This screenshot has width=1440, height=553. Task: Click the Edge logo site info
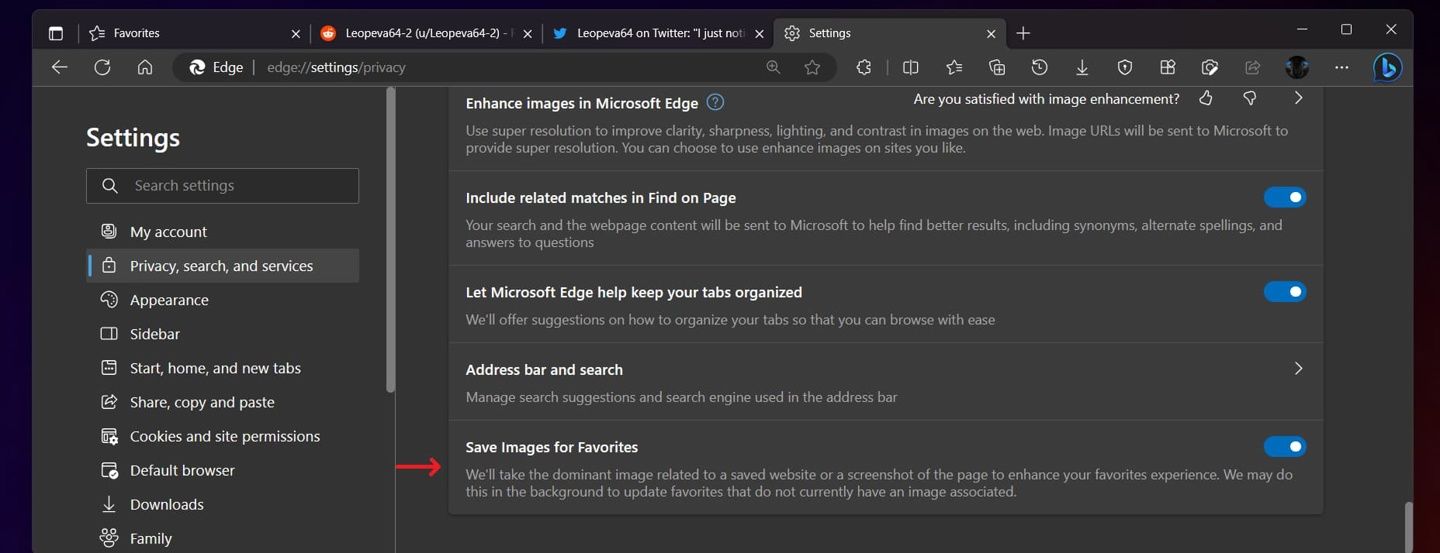pos(216,67)
